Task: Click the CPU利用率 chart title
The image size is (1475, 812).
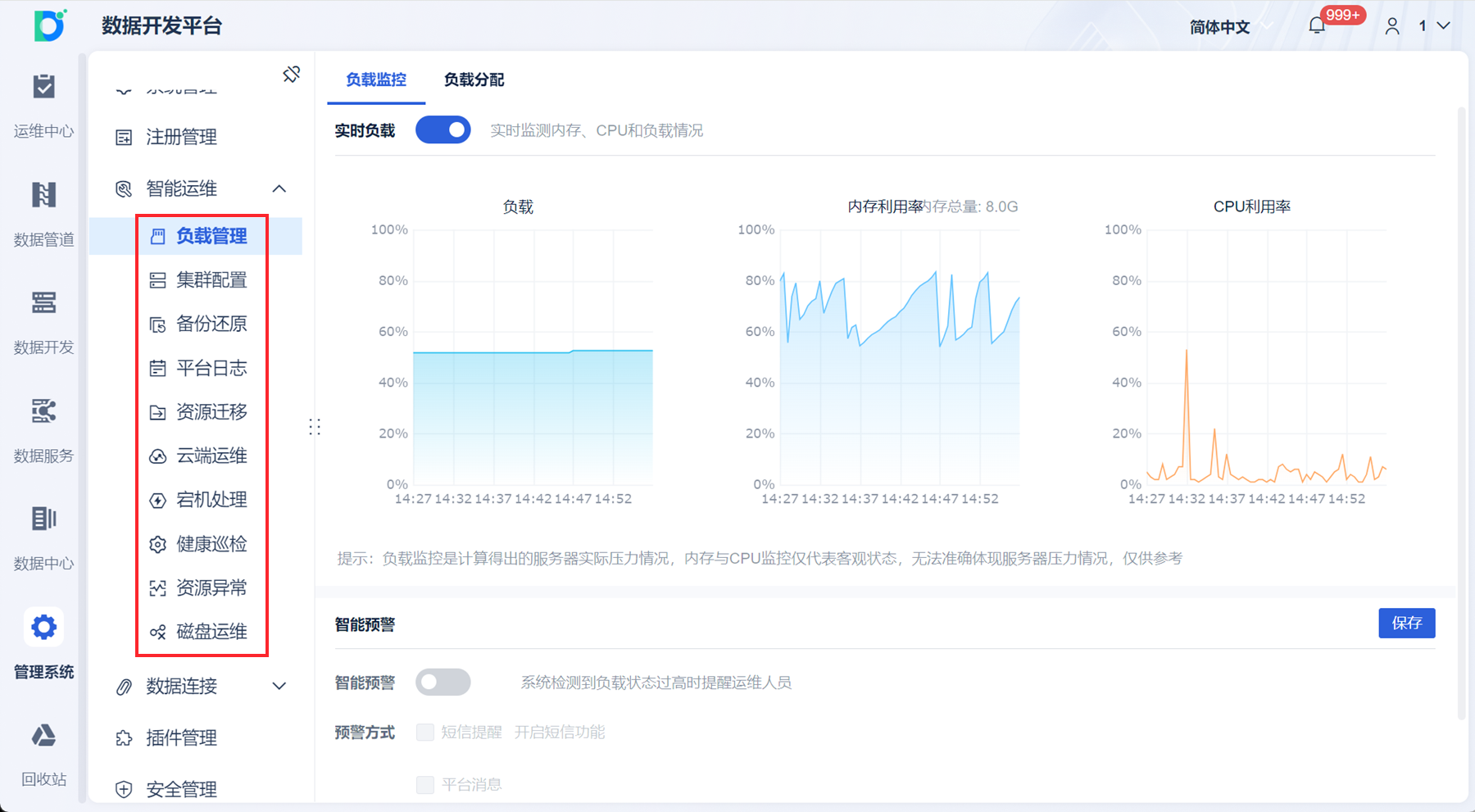Action: pos(1251,207)
